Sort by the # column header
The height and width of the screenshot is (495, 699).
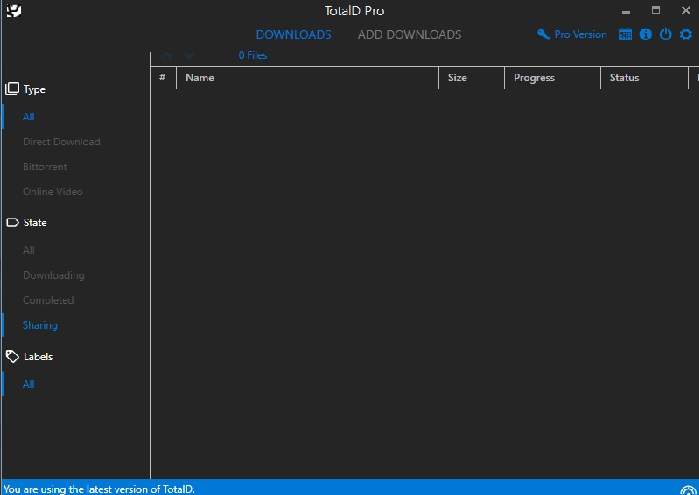[163, 78]
